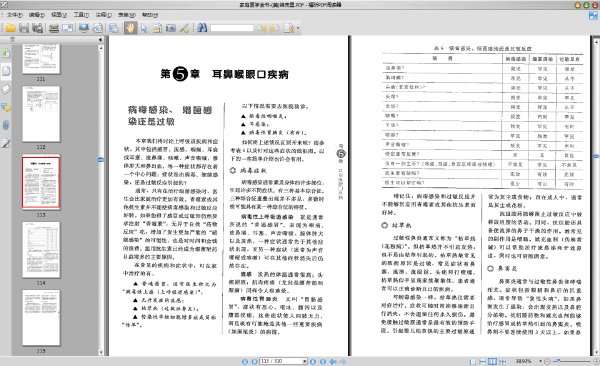Click thumbnail panel scroll up arrow
The height and width of the screenshot is (366, 600).
[x=101, y=48]
